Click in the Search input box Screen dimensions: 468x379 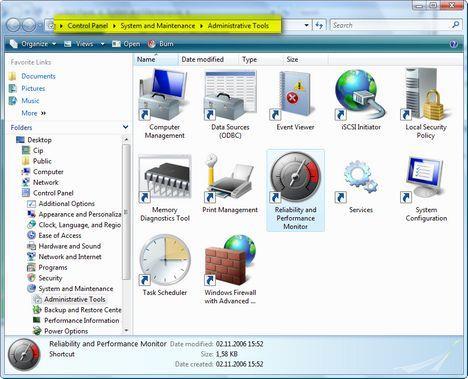click(391, 25)
